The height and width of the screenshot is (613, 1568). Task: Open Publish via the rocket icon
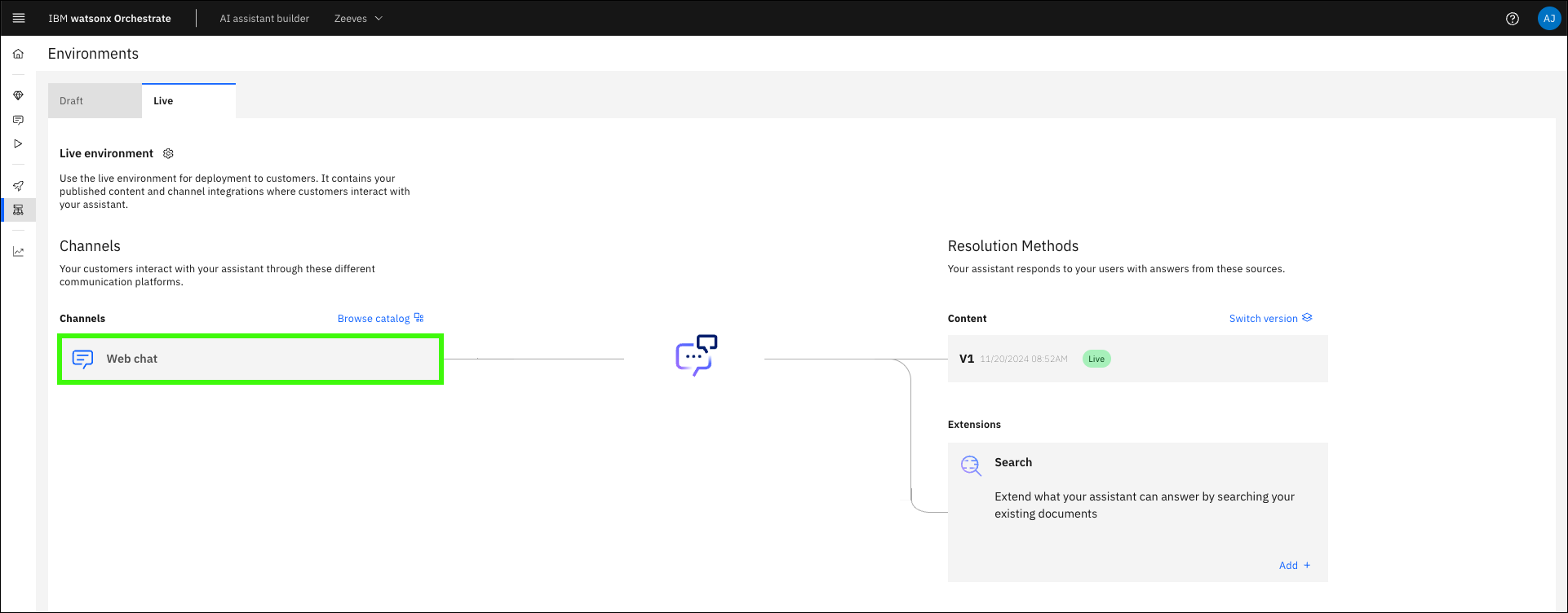pyautogui.click(x=18, y=186)
